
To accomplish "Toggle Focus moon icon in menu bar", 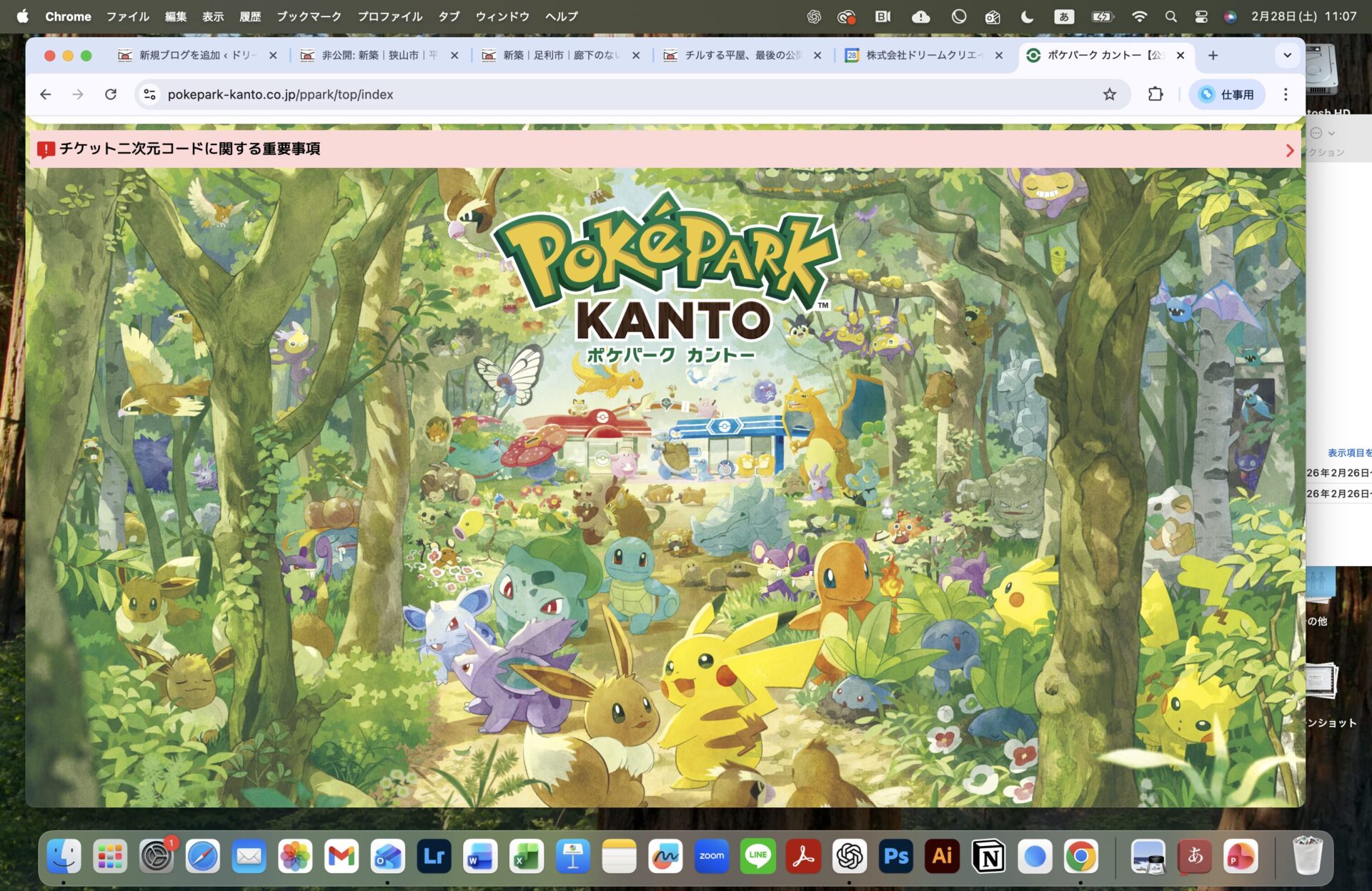I will click(x=1027, y=16).
